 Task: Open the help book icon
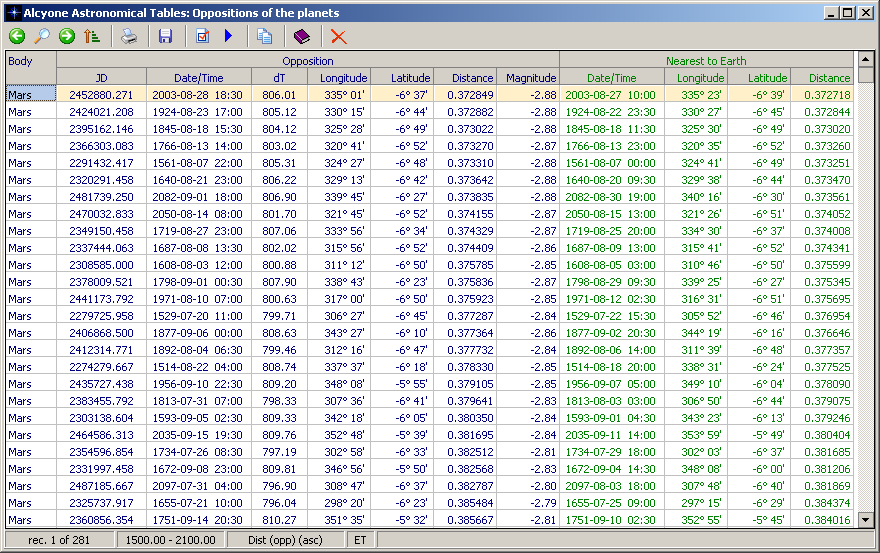(x=302, y=37)
